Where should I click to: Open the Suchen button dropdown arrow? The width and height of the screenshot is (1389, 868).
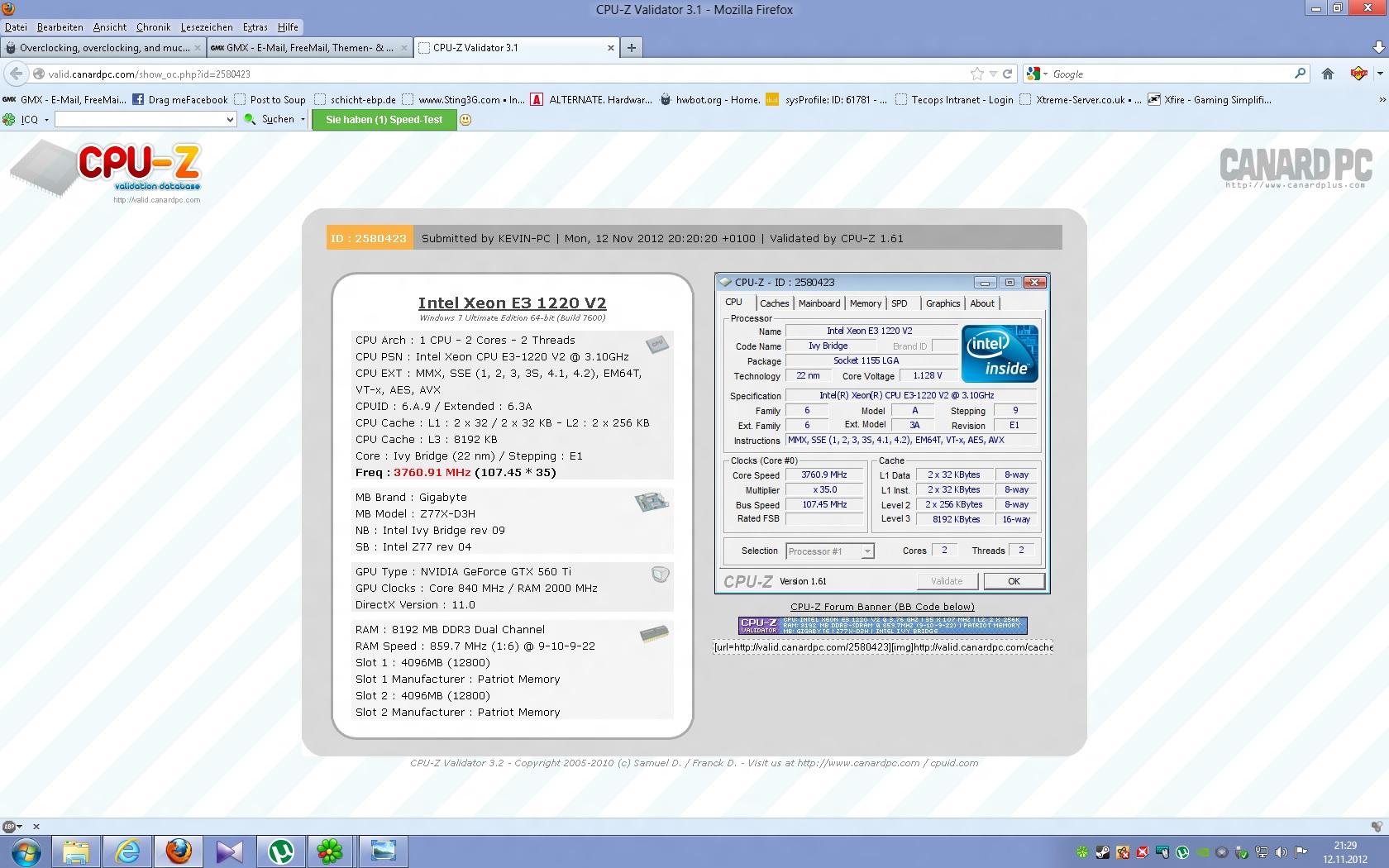pyautogui.click(x=303, y=120)
